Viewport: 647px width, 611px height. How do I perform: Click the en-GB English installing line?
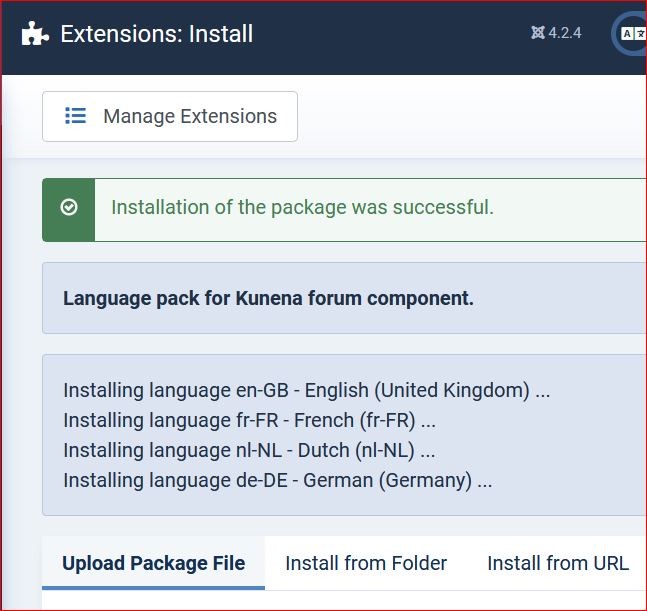[x=306, y=390]
